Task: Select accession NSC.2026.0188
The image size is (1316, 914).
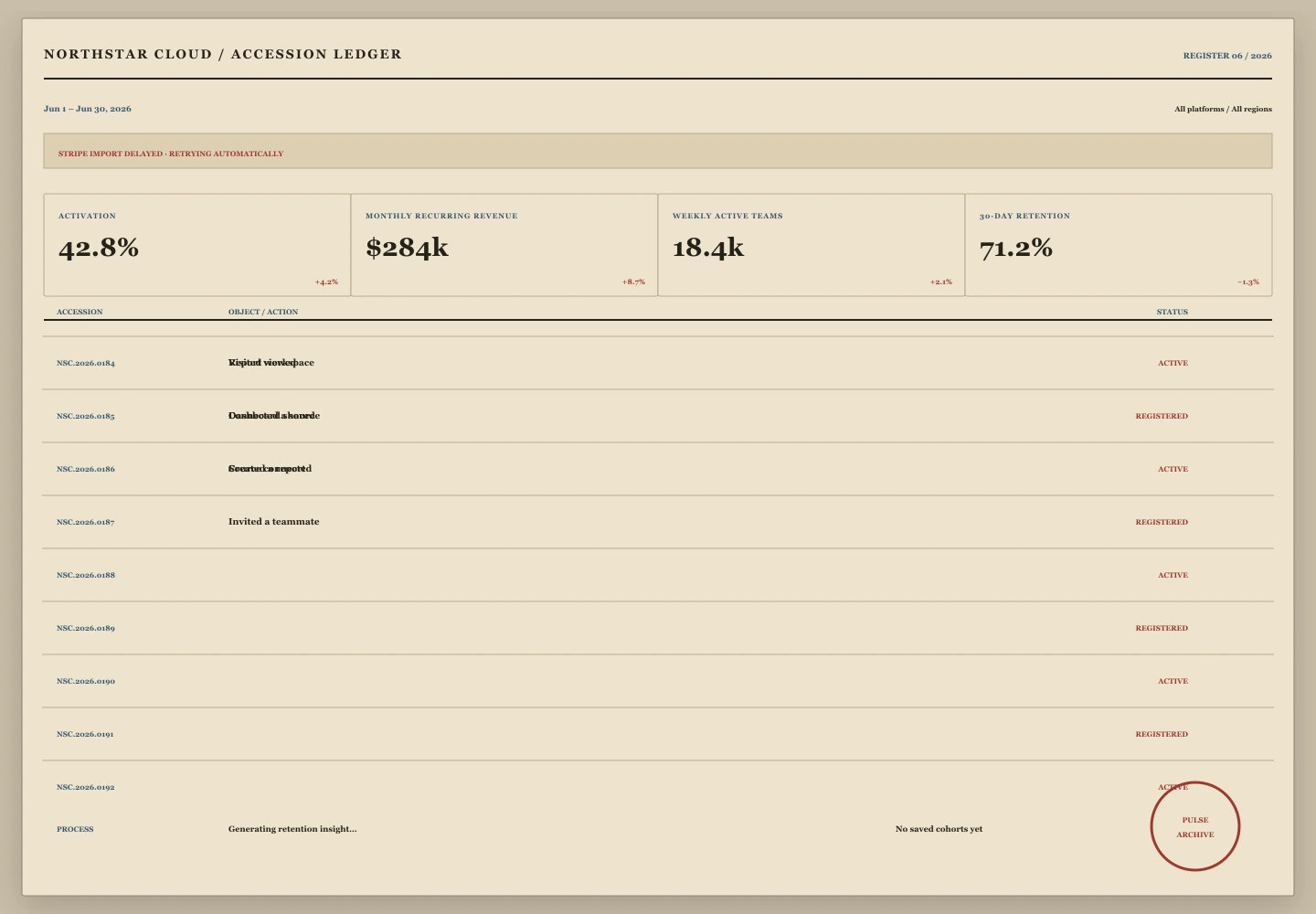Action: [x=86, y=575]
